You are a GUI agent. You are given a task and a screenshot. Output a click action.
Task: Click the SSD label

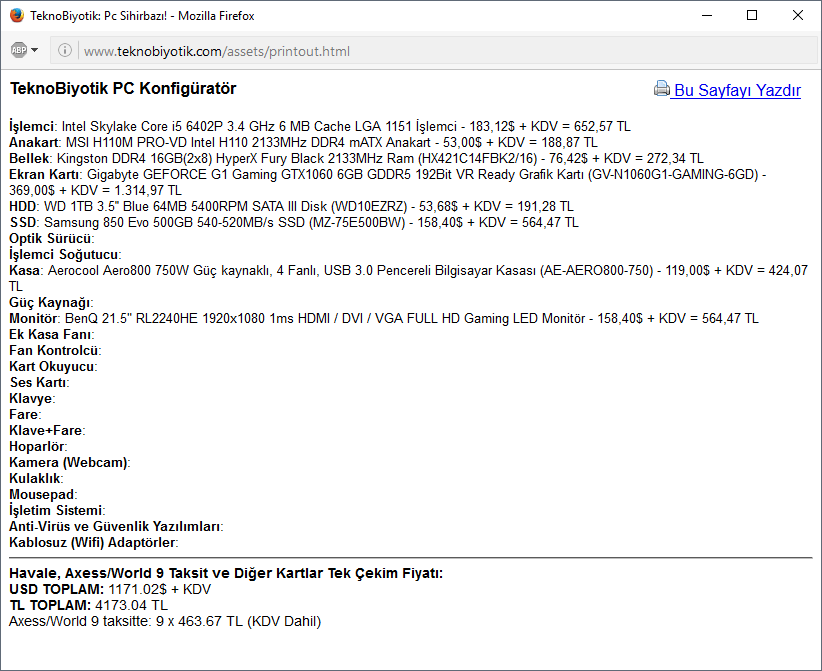click(23, 222)
